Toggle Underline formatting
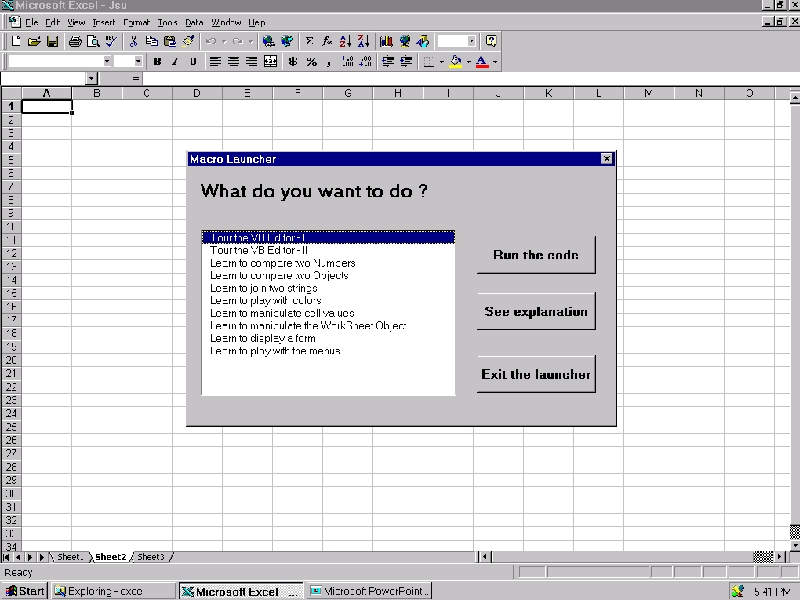The image size is (800, 600). (x=193, y=62)
